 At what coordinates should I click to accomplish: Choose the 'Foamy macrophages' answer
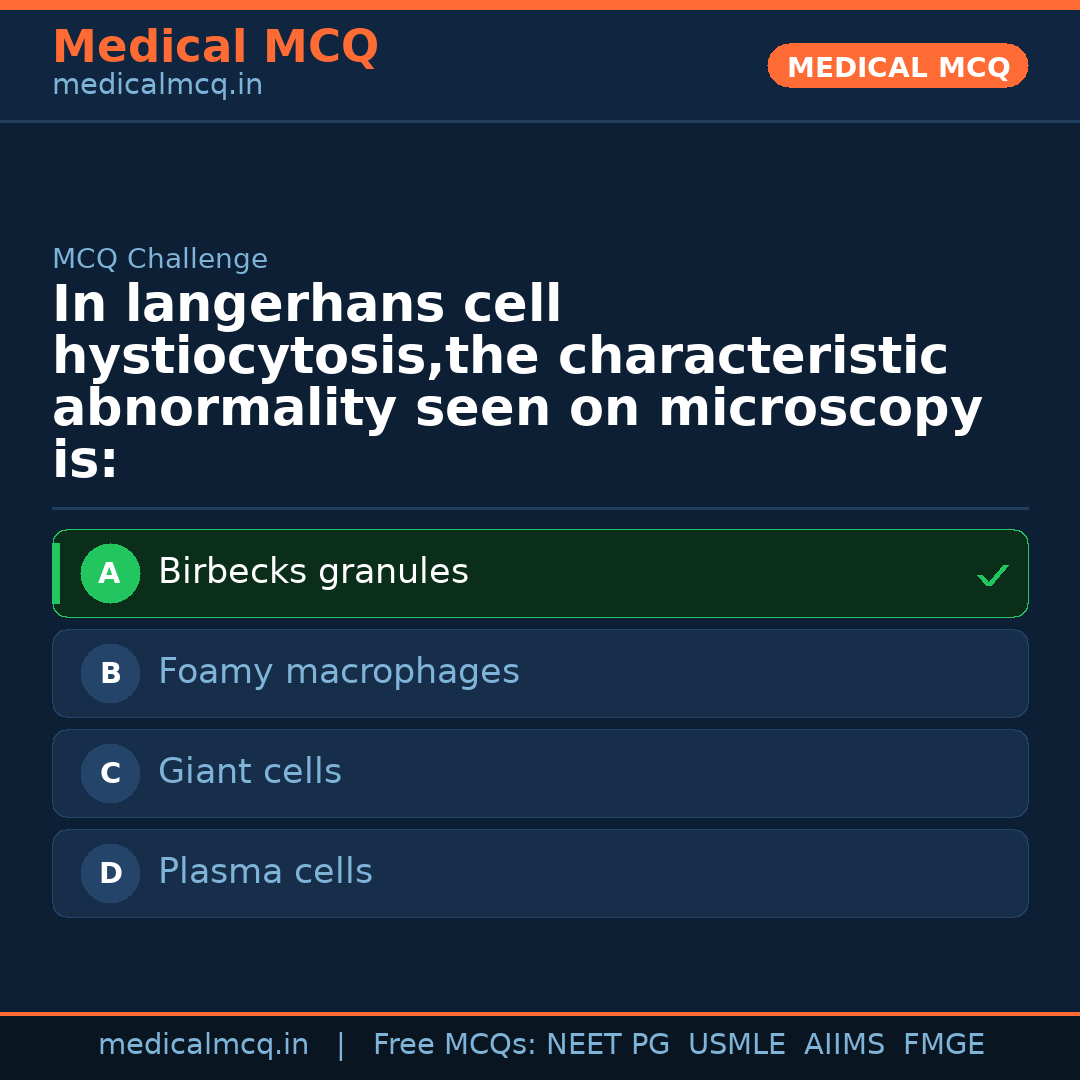[x=338, y=672]
